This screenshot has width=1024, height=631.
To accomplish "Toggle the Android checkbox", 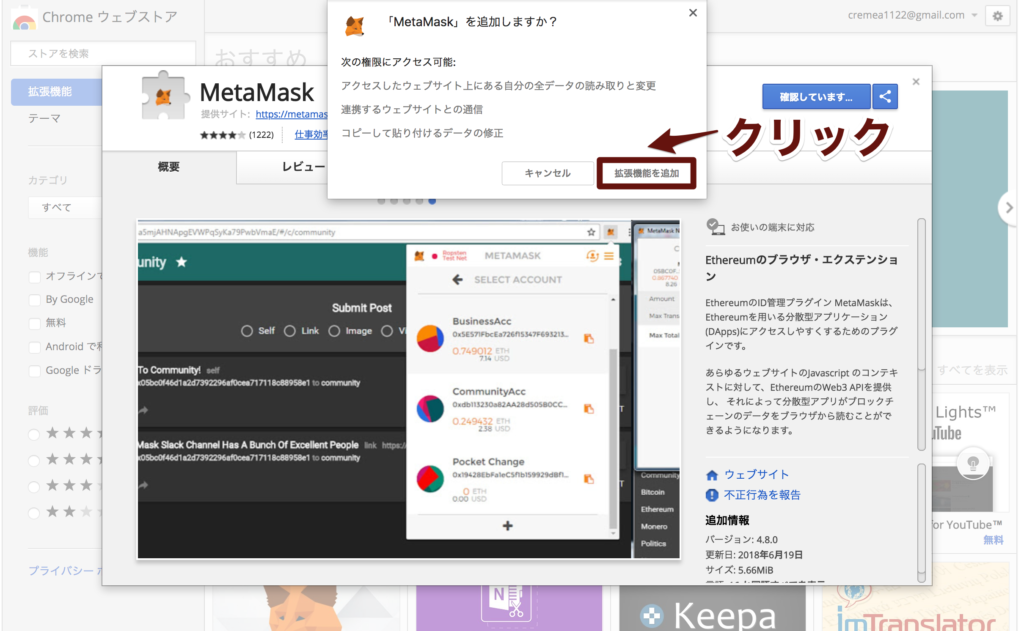I will [35, 347].
